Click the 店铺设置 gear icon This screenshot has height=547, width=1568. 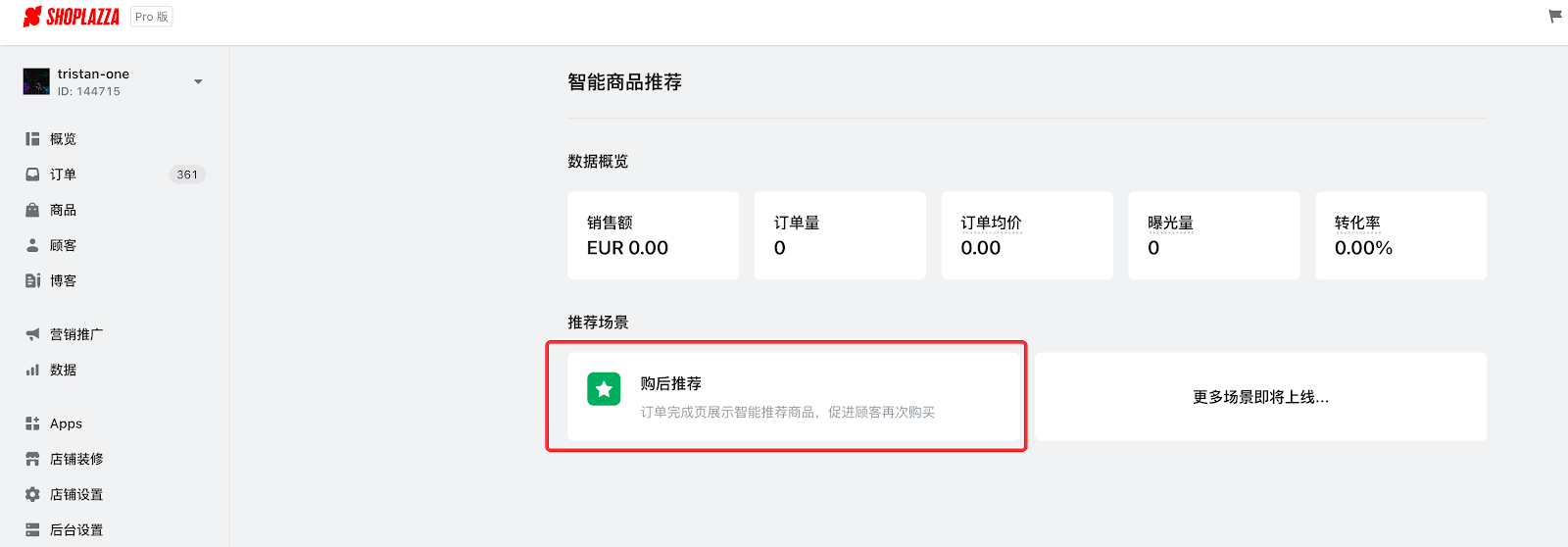pyautogui.click(x=32, y=494)
